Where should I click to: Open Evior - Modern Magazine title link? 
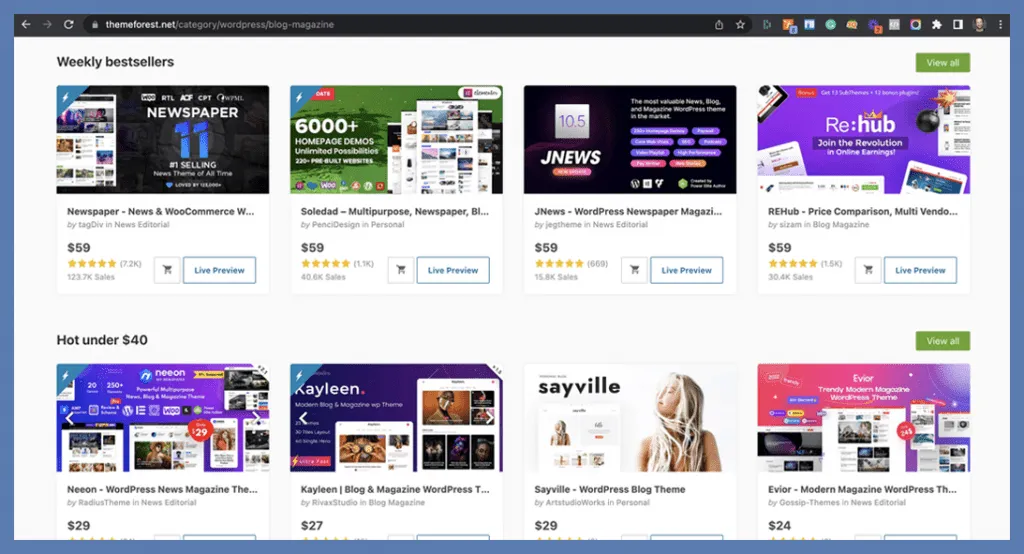coord(862,489)
